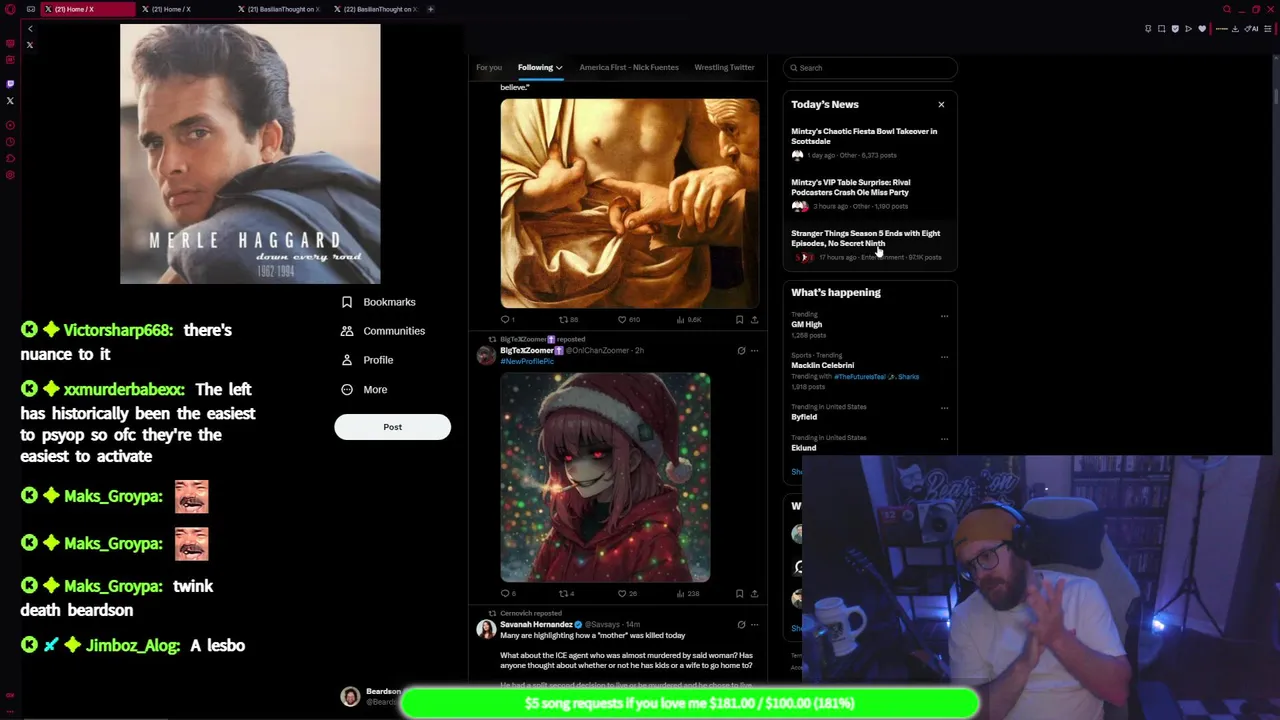The width and height of the screenshot is (1280, 720).
Task: Open the AI assistant icon in toolbar
Action: (1253, 29)
